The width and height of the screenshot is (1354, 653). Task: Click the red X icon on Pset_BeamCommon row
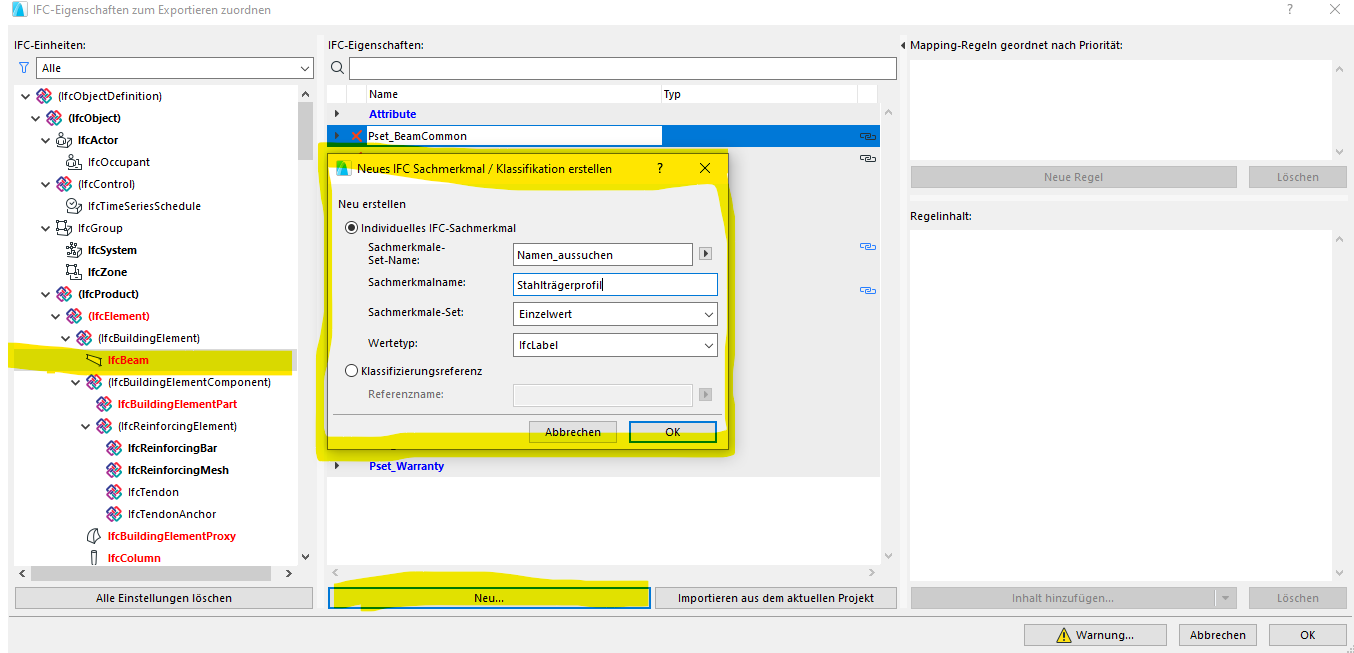(x=356, y=136)
